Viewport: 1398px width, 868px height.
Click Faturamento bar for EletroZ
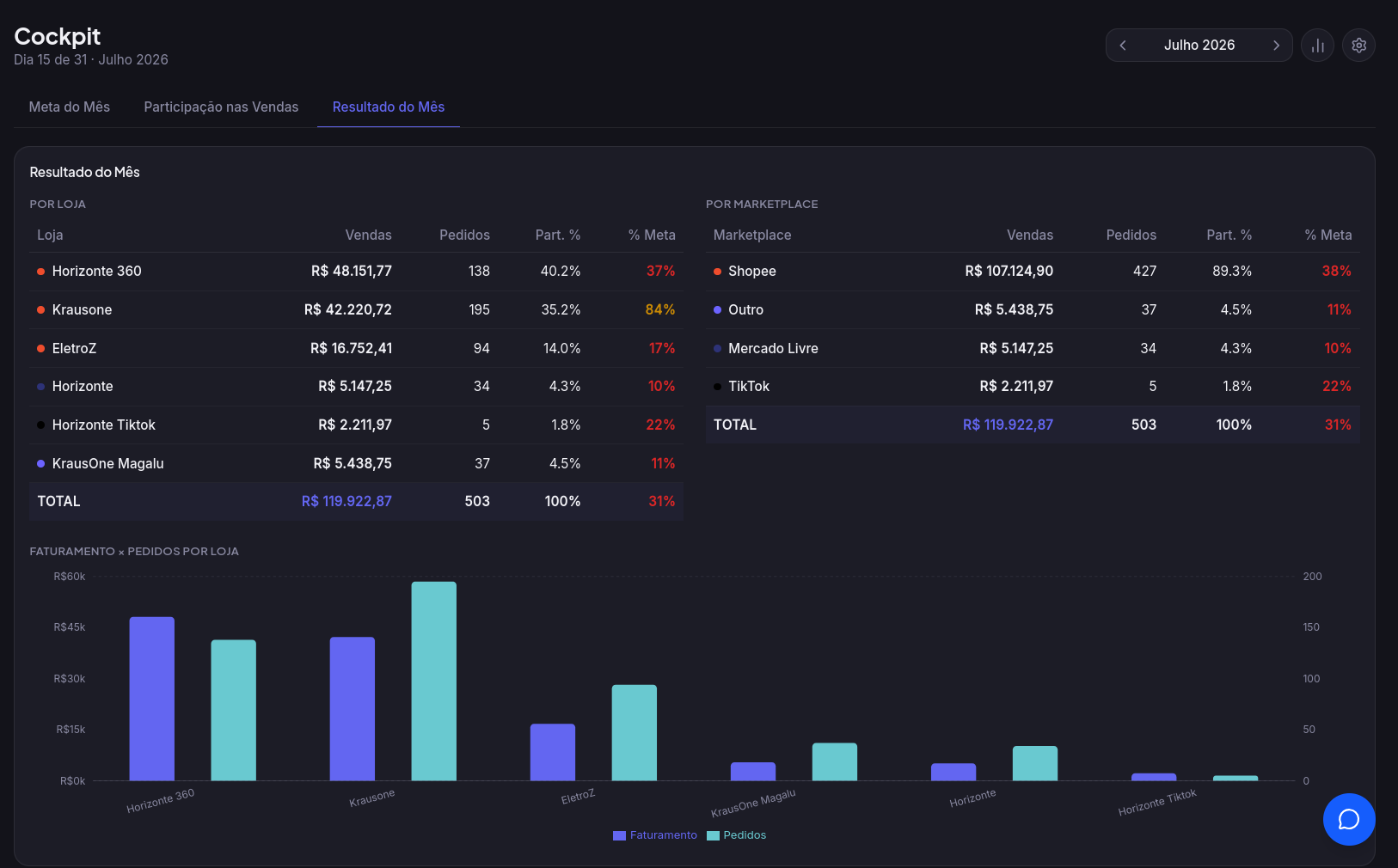553,752
